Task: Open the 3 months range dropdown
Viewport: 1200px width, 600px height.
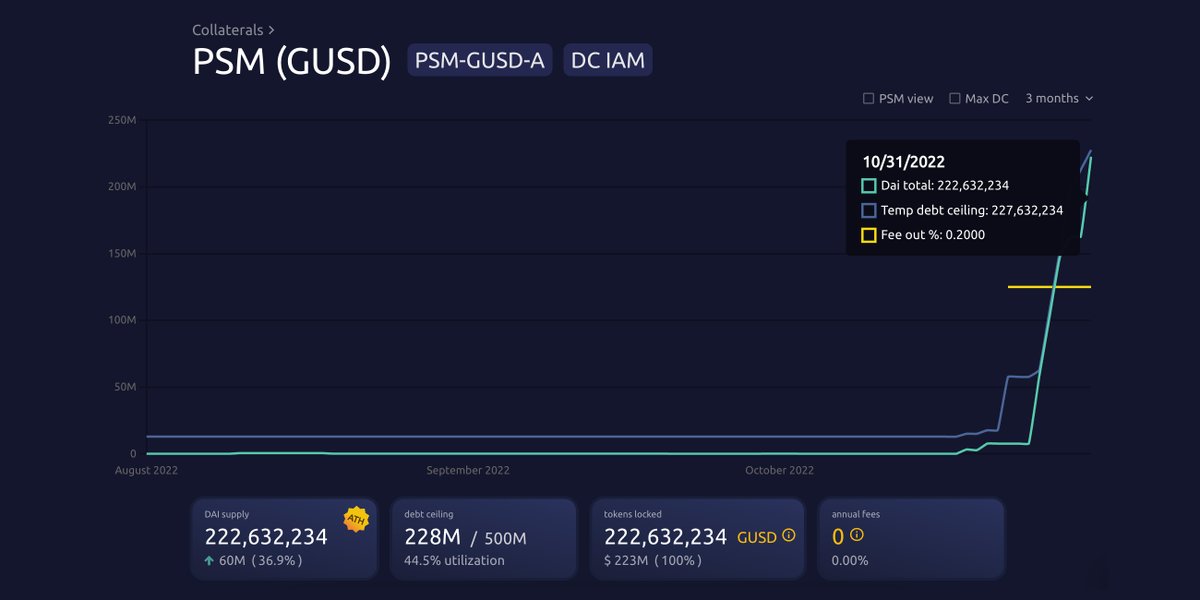Action: [1059, 98]
